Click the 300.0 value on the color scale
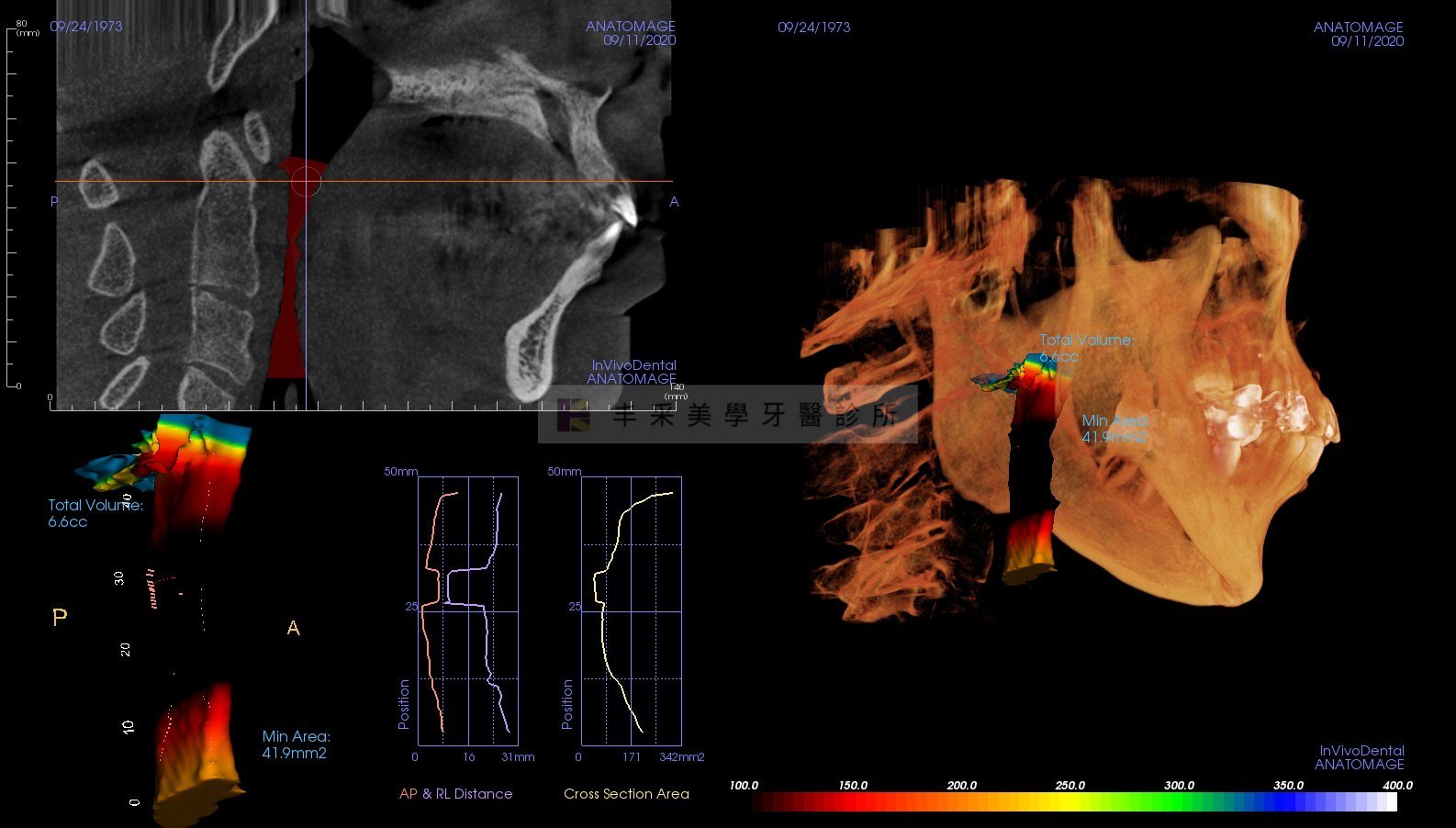This screenshot has height=828, width=1456. click(x=1179, y=785)
